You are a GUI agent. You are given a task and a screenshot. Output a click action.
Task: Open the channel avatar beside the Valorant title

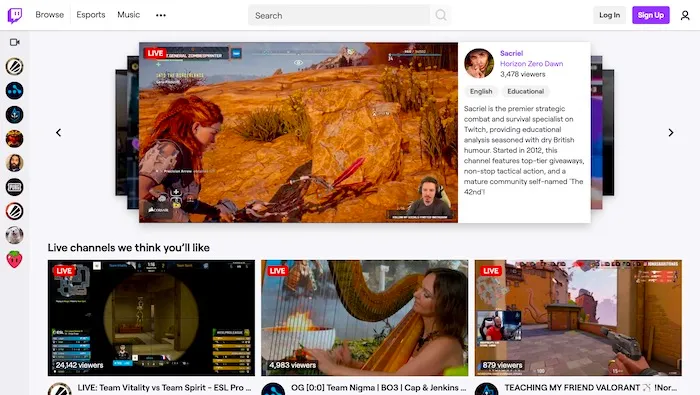click(x=487, y=389)
